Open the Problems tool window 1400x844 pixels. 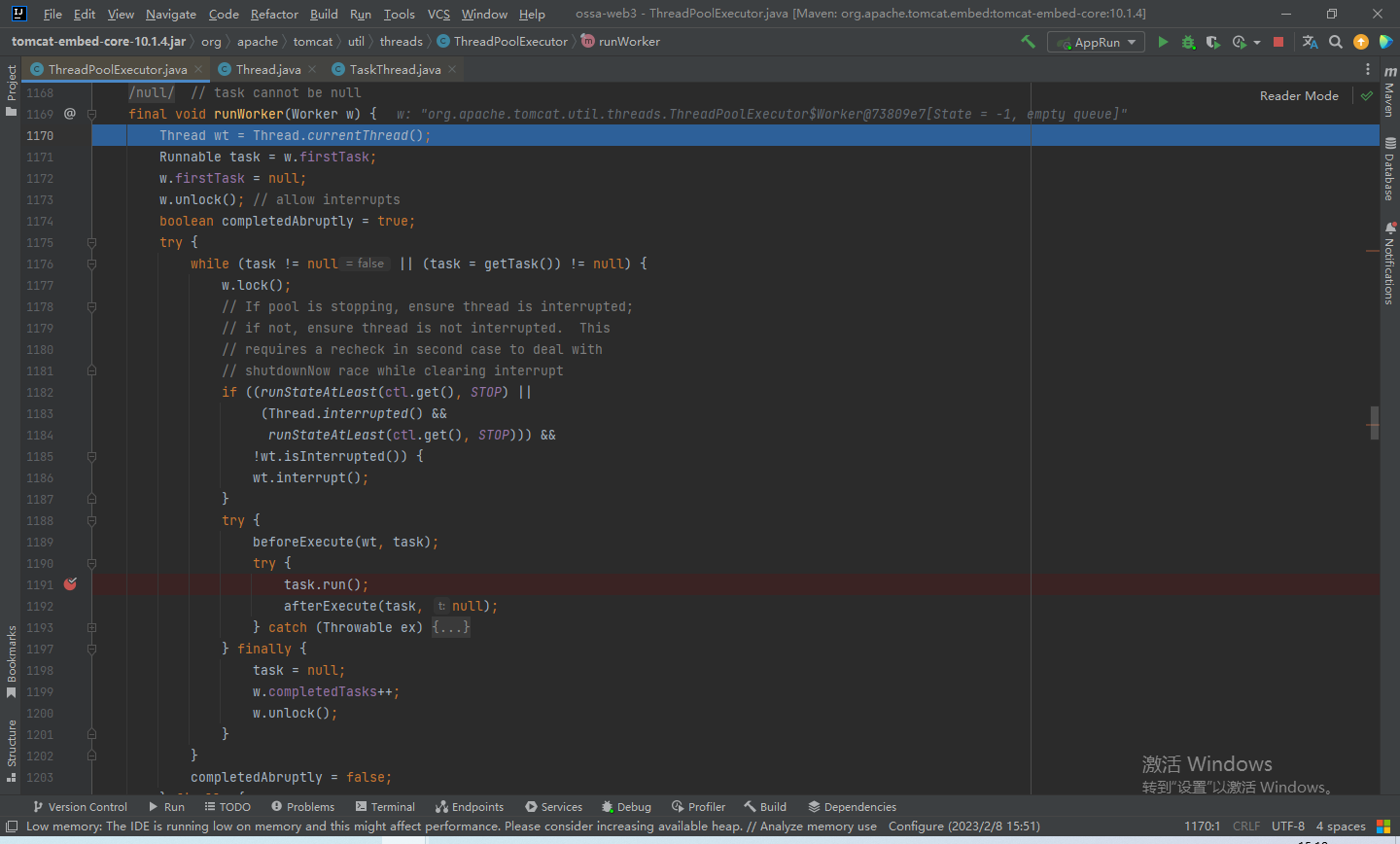point(302,806)
